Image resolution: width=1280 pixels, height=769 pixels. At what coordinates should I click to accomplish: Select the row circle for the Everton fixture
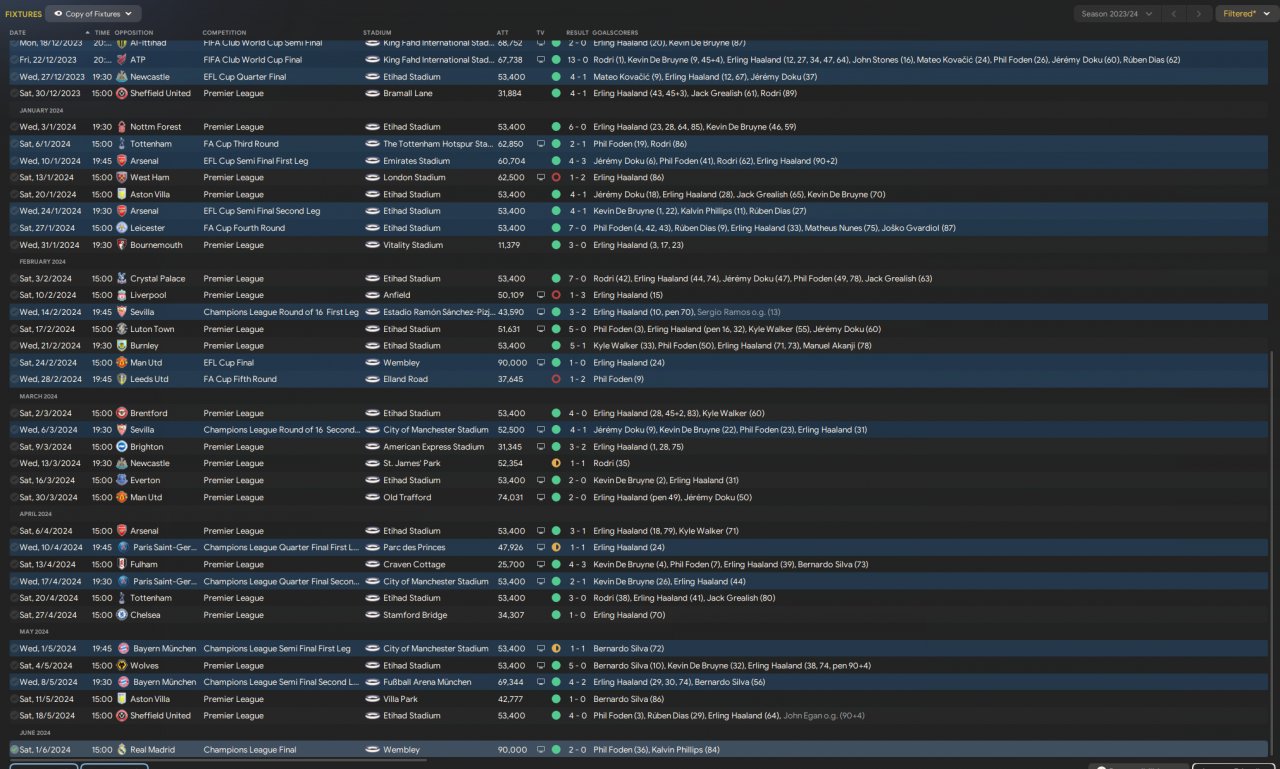[x=14, y=481]
